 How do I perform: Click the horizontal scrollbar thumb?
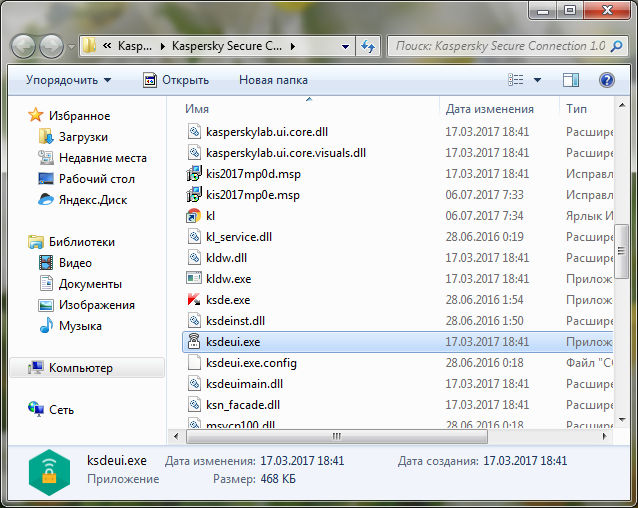[336, 436]
